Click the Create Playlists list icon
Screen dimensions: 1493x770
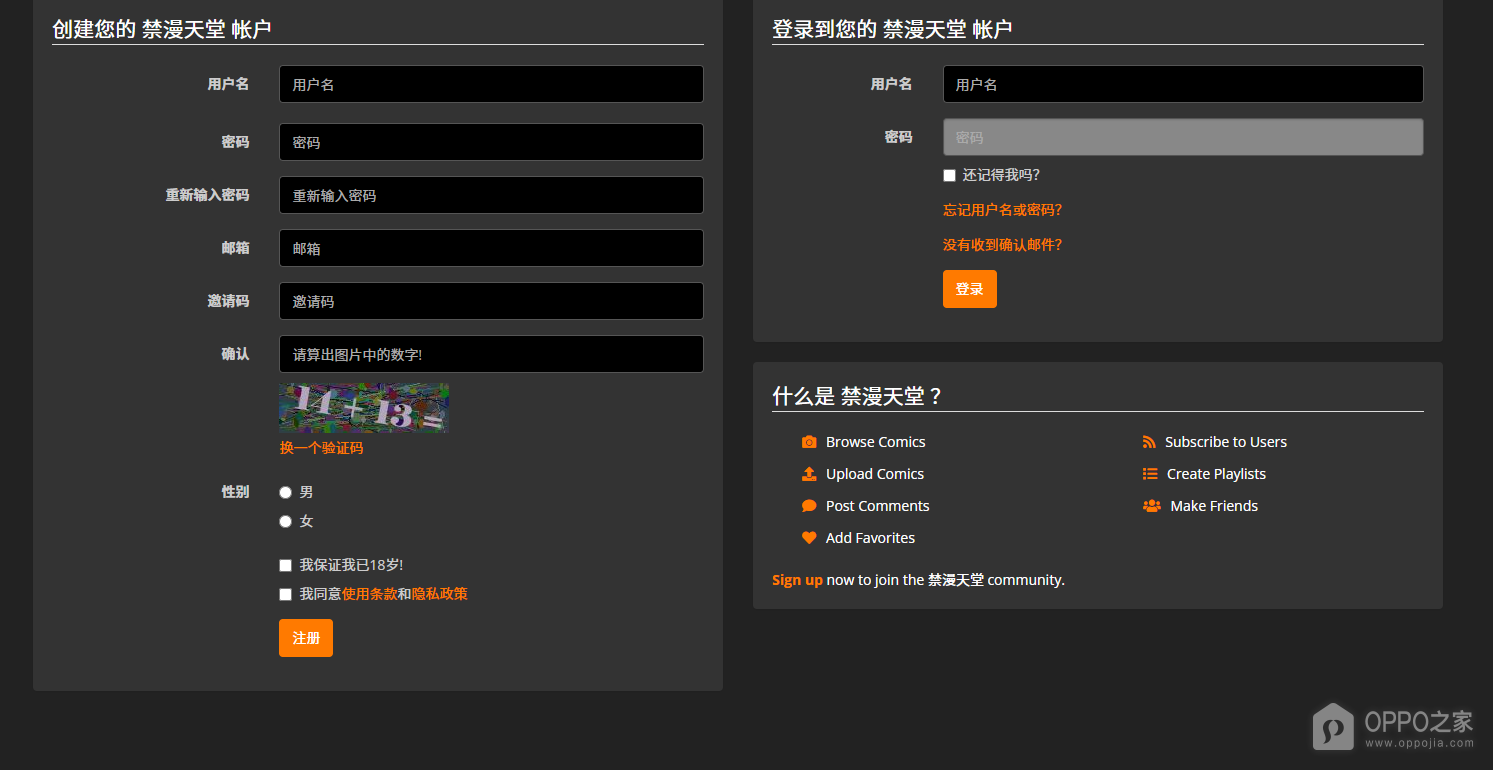(1150, 474)
